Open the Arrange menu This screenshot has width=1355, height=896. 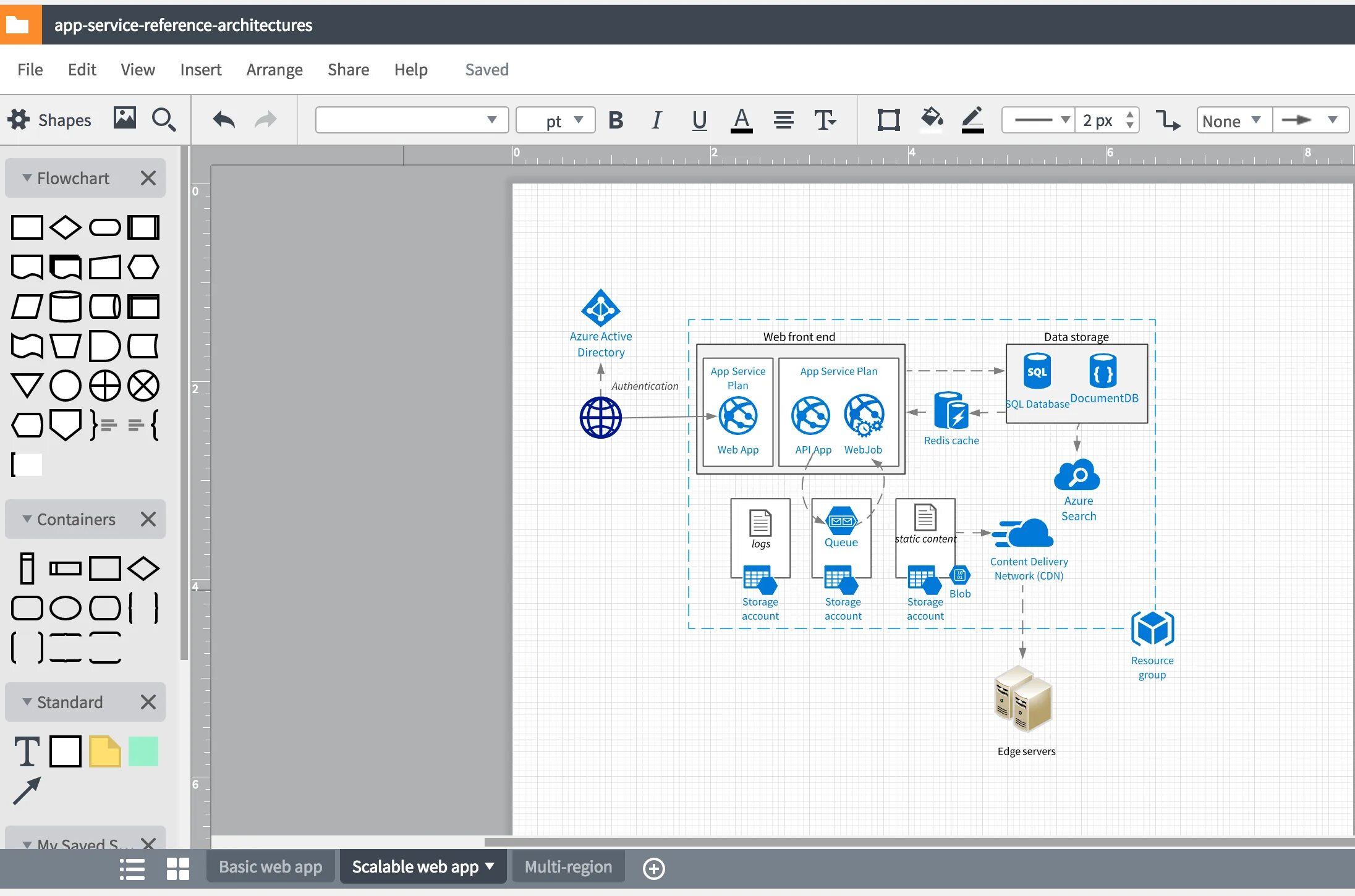274,70
